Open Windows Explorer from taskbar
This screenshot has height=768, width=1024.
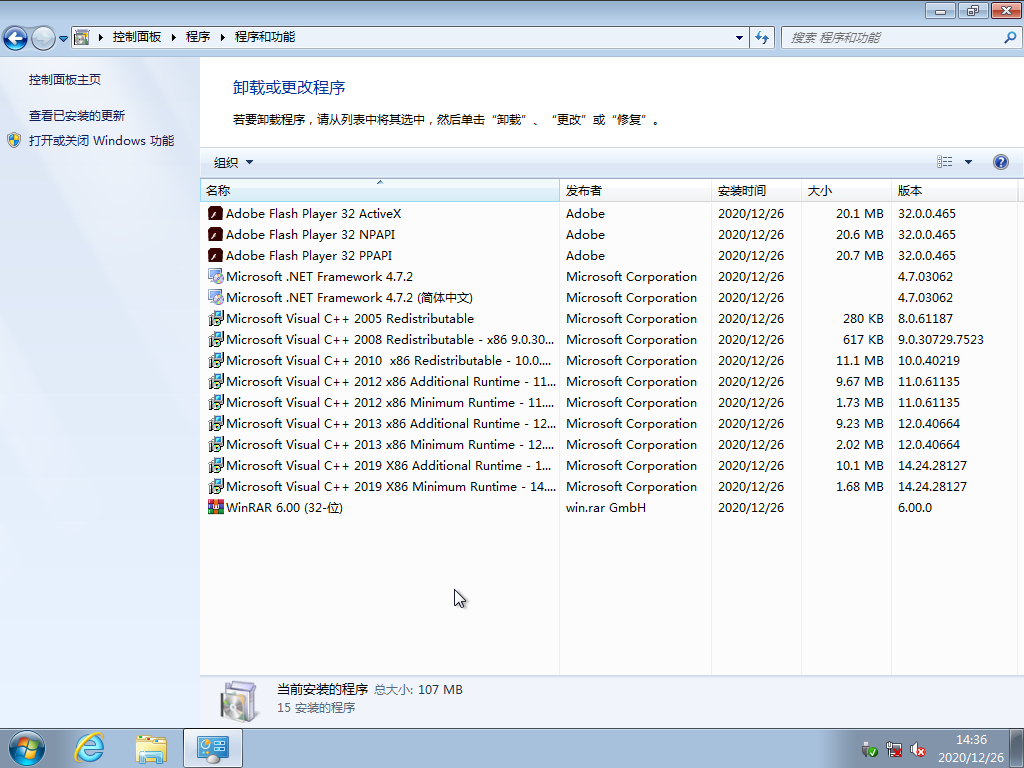point(151,748)
